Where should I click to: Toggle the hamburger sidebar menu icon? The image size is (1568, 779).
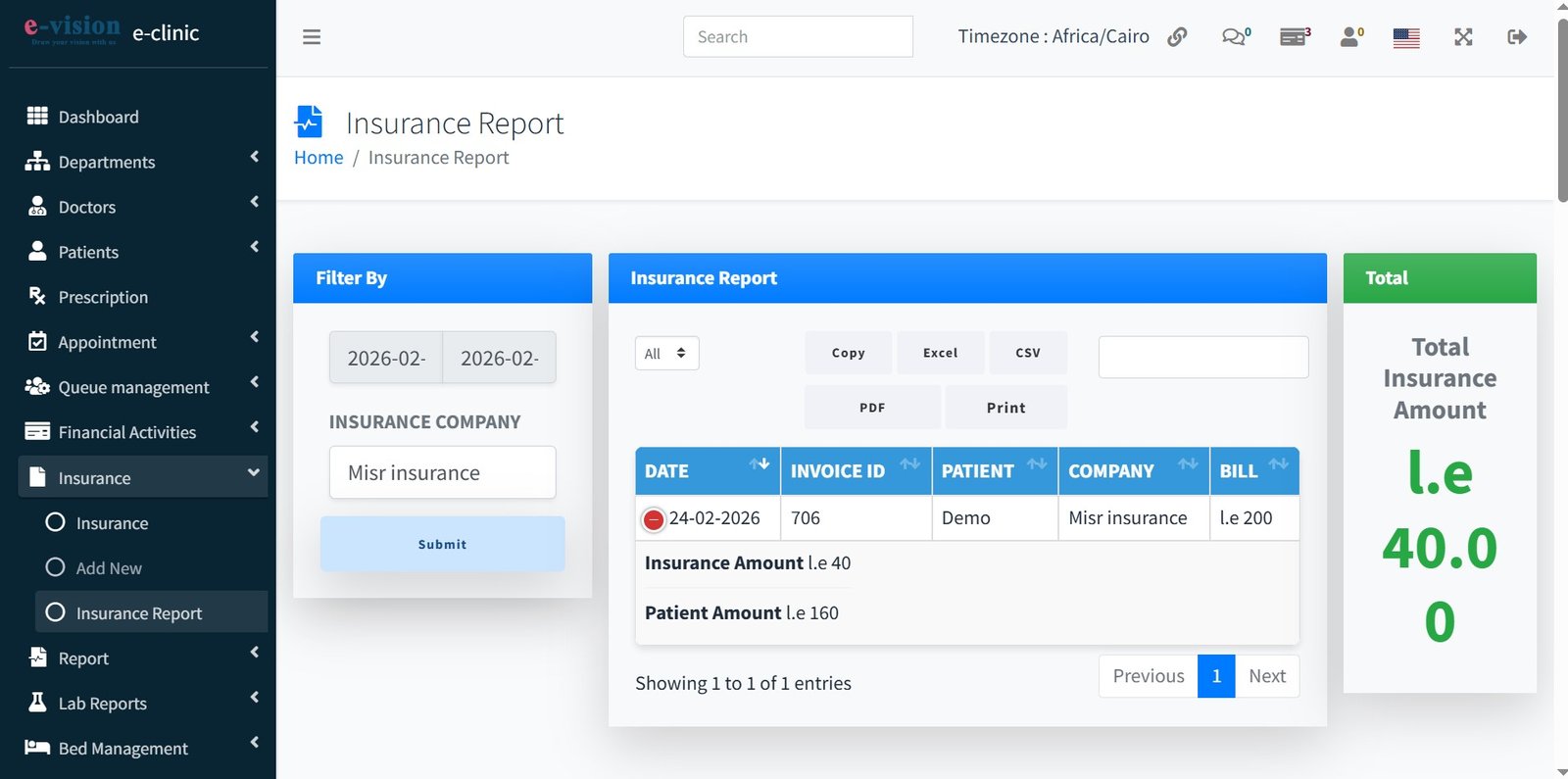(312, 37)
